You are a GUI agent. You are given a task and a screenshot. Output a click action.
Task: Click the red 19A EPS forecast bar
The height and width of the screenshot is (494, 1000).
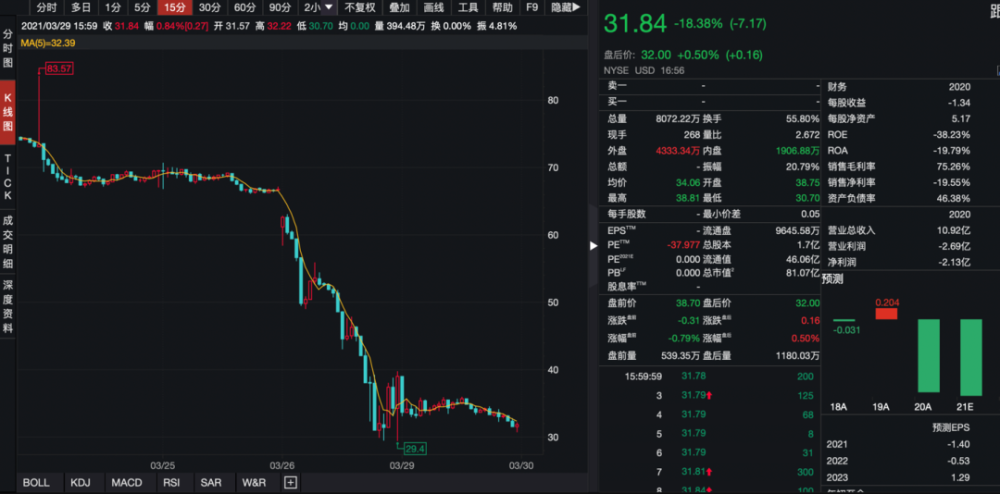887,313
